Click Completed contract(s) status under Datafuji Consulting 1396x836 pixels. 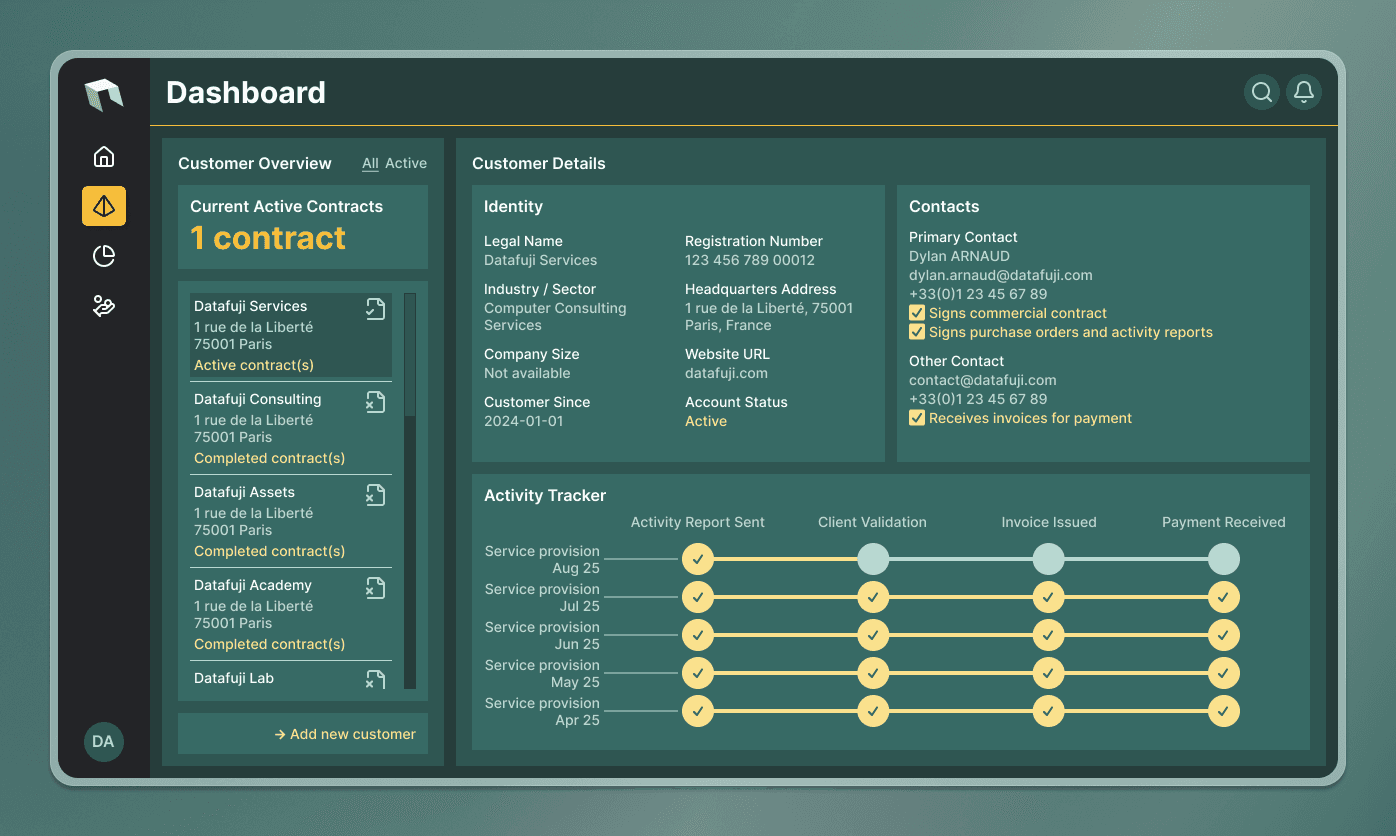coord(269,458)
